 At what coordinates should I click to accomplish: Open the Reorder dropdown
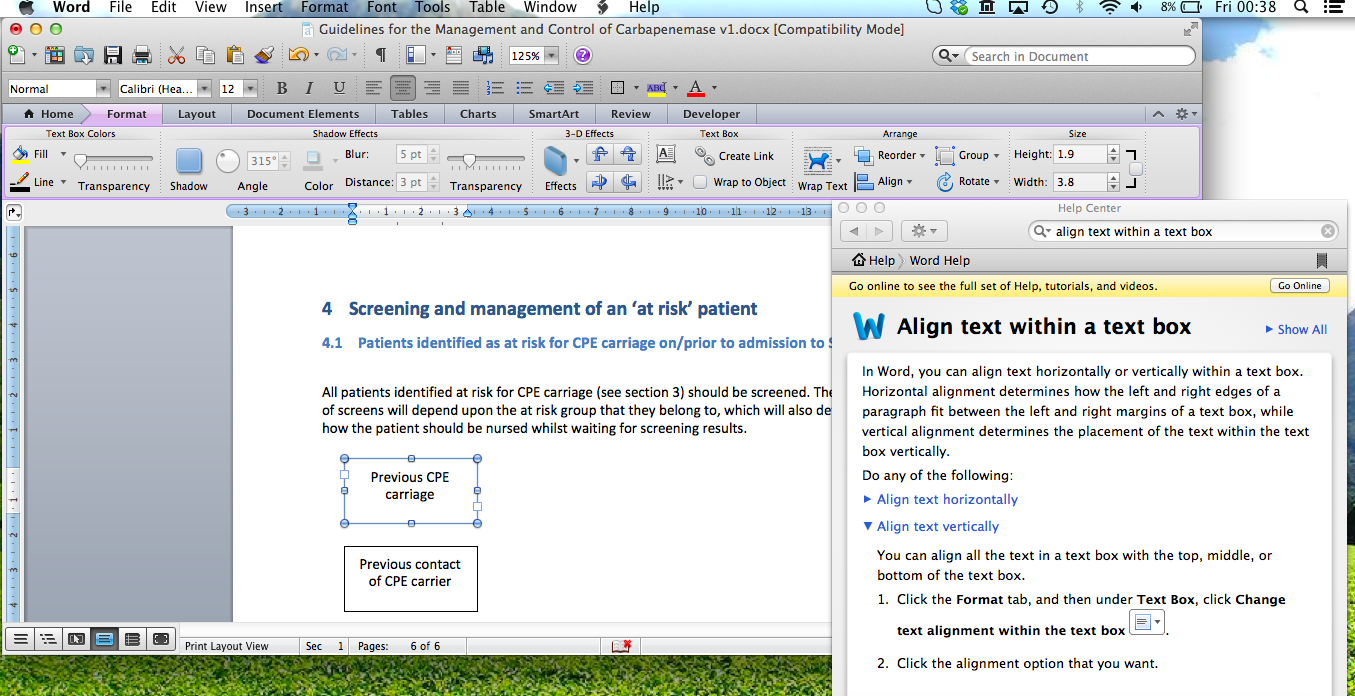[x=890, y=155]
